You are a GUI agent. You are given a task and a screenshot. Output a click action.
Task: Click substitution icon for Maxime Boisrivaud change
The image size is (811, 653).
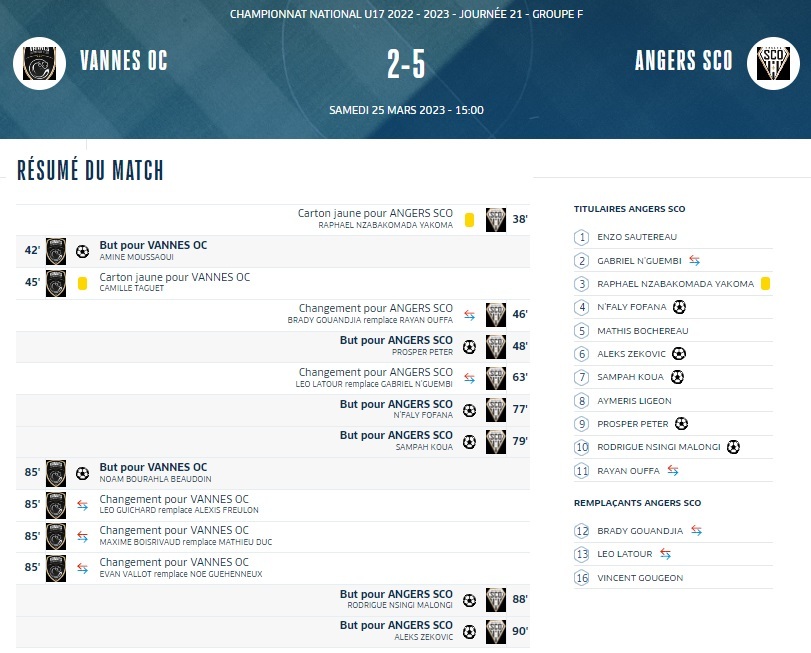82,537
